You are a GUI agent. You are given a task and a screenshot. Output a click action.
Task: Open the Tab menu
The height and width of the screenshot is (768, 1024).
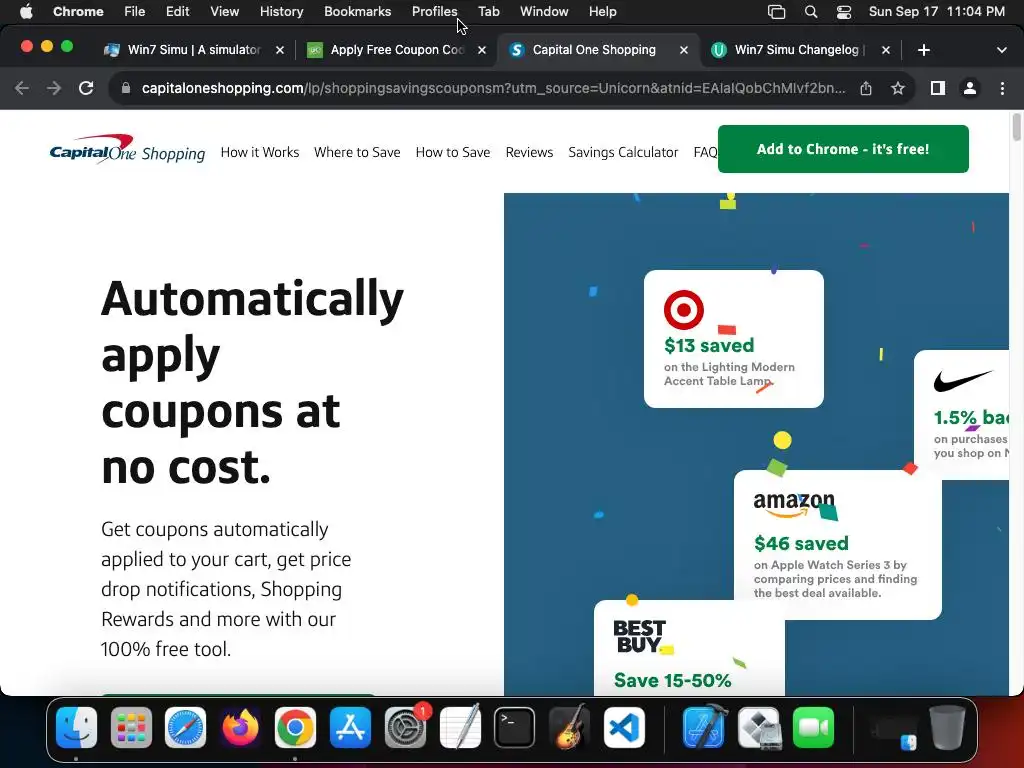(488, 12)
